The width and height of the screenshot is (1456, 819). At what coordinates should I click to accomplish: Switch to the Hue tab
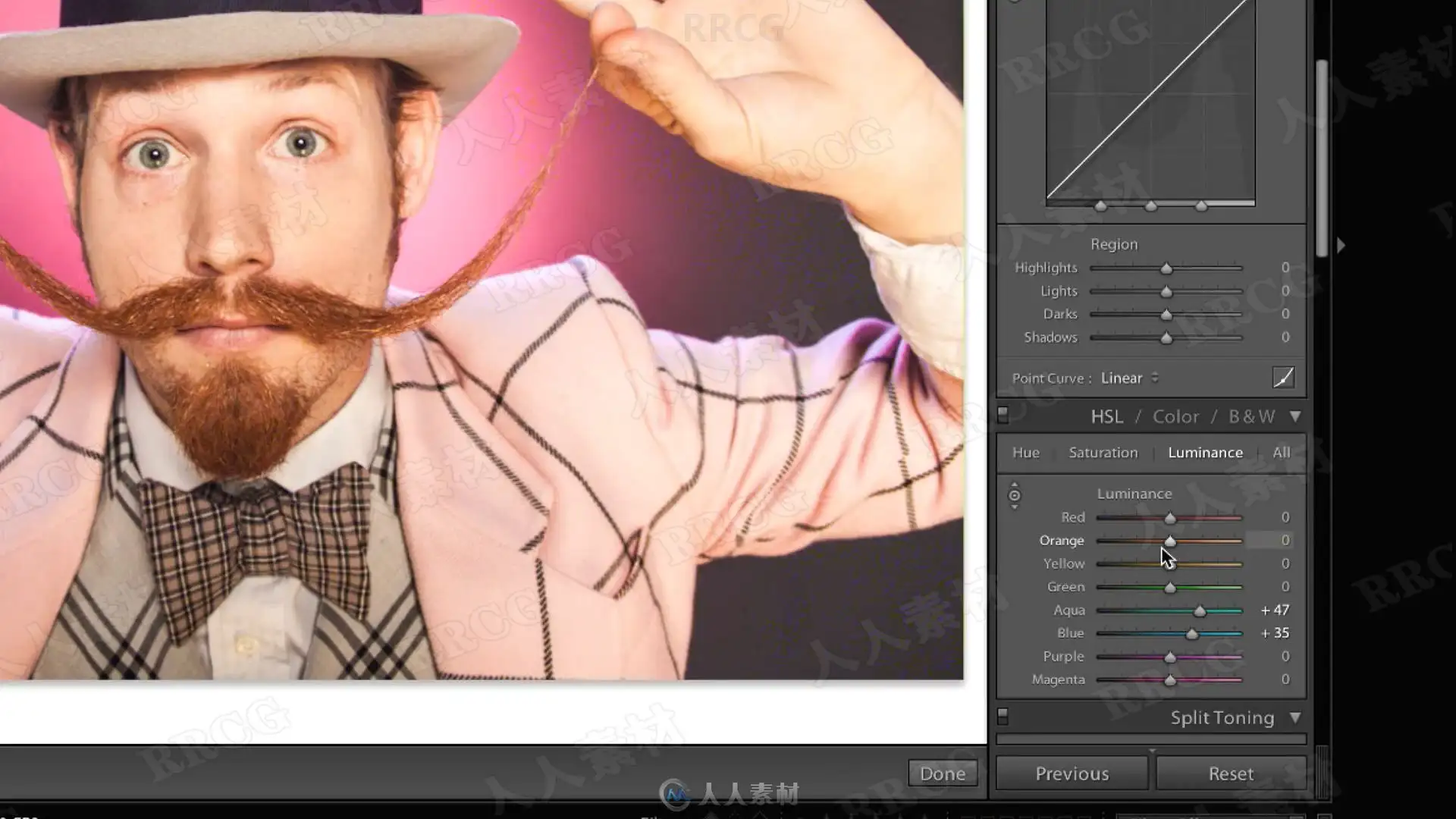click(1025, 453)
